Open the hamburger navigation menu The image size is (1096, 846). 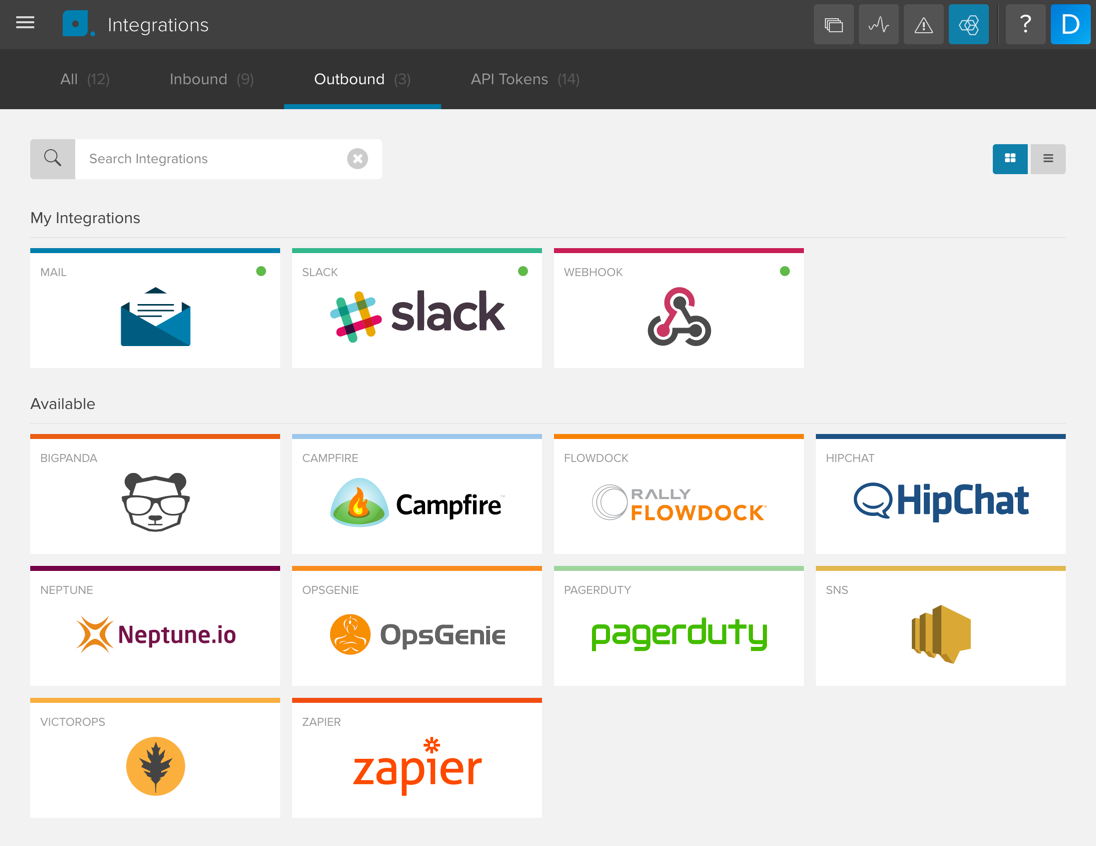[x=25, y=23]
